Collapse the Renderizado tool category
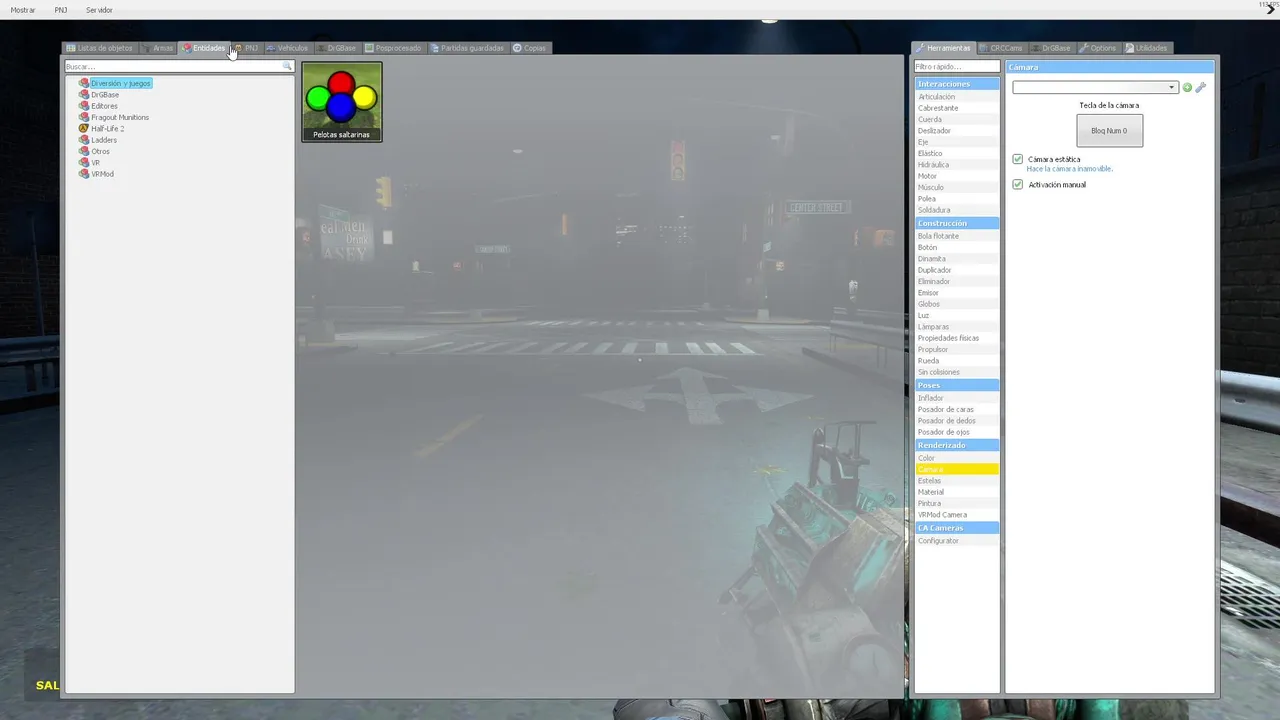The height and width of the screenshot is (720, 1280). point(957,445)
